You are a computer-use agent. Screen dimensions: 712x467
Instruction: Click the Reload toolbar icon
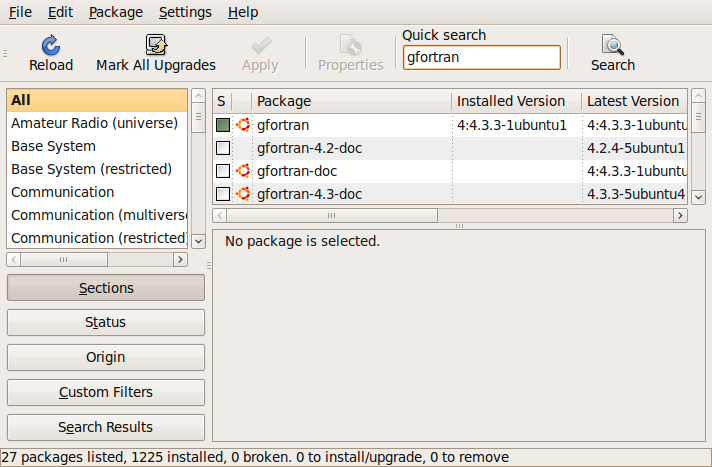click(x=51, y=45)
